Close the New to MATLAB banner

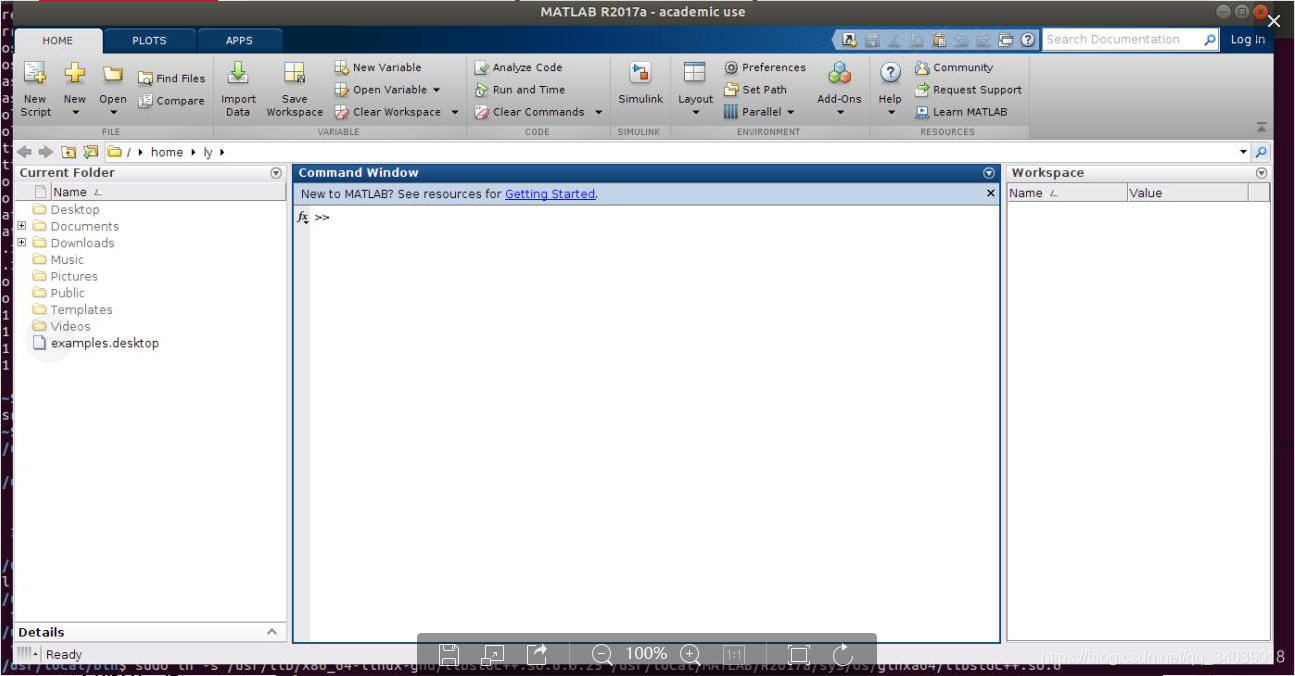tap(991, 193)
